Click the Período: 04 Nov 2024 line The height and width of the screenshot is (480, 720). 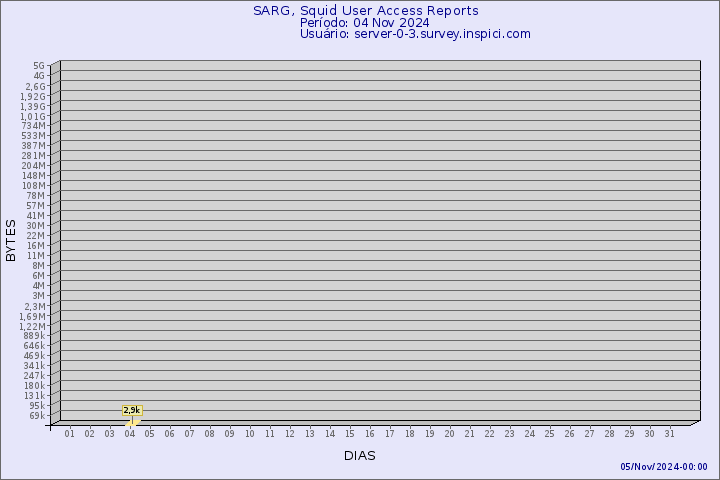pyautogui.click(x=365, y=23)
